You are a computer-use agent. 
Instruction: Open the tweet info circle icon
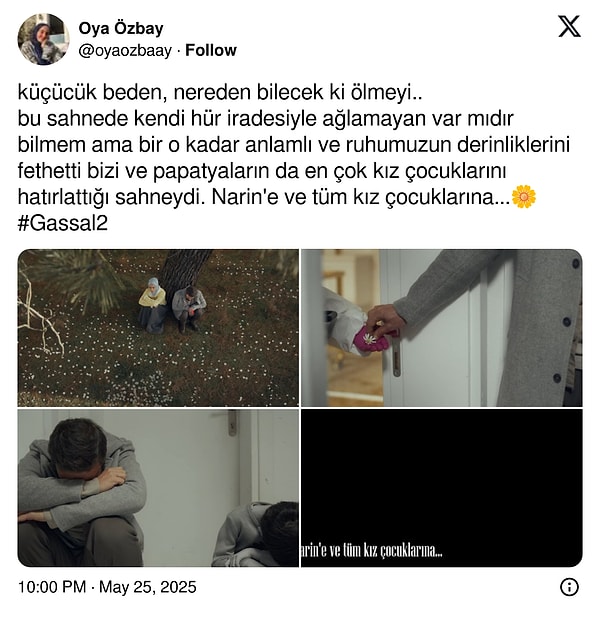pos(569,587)
